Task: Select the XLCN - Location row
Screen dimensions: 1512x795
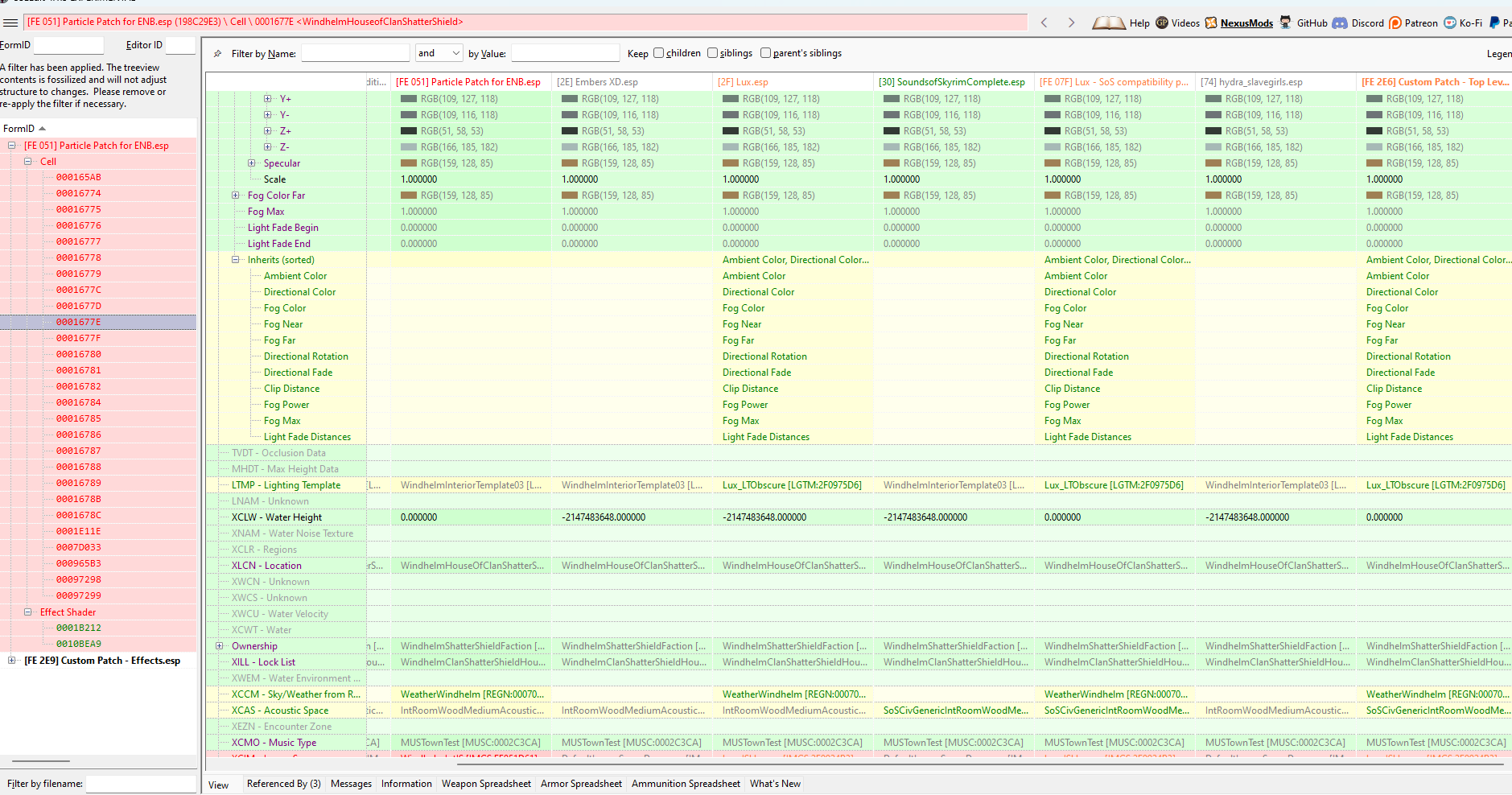Action: coord(286,566)
